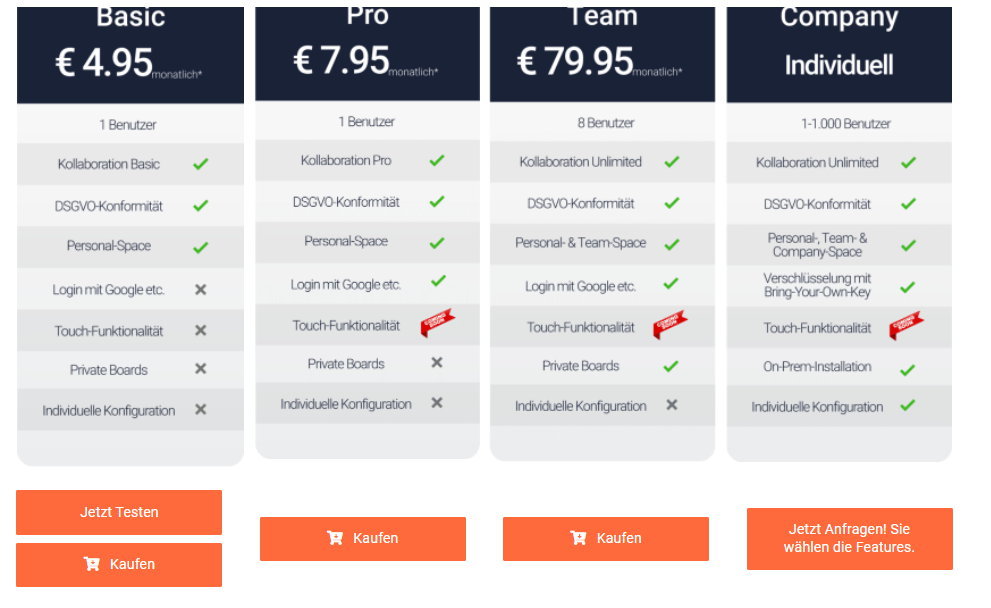Image resolution: width=991 pixels, height=608 pixels.
Task: Click the shopping cart icon in Pro Kaufen button
Action: pos(334,538)
